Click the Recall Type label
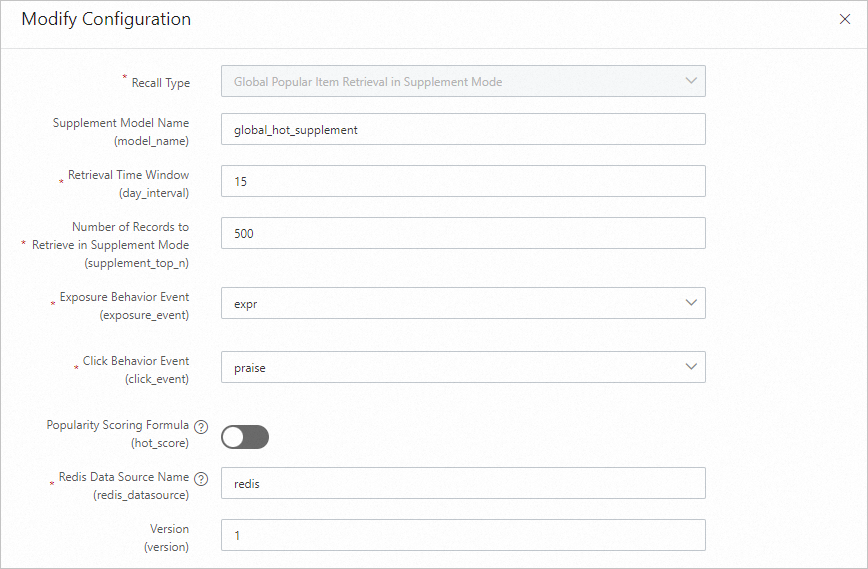Image resolution: width=868 pixels, height=569 pixels. (x=160, y=83)
